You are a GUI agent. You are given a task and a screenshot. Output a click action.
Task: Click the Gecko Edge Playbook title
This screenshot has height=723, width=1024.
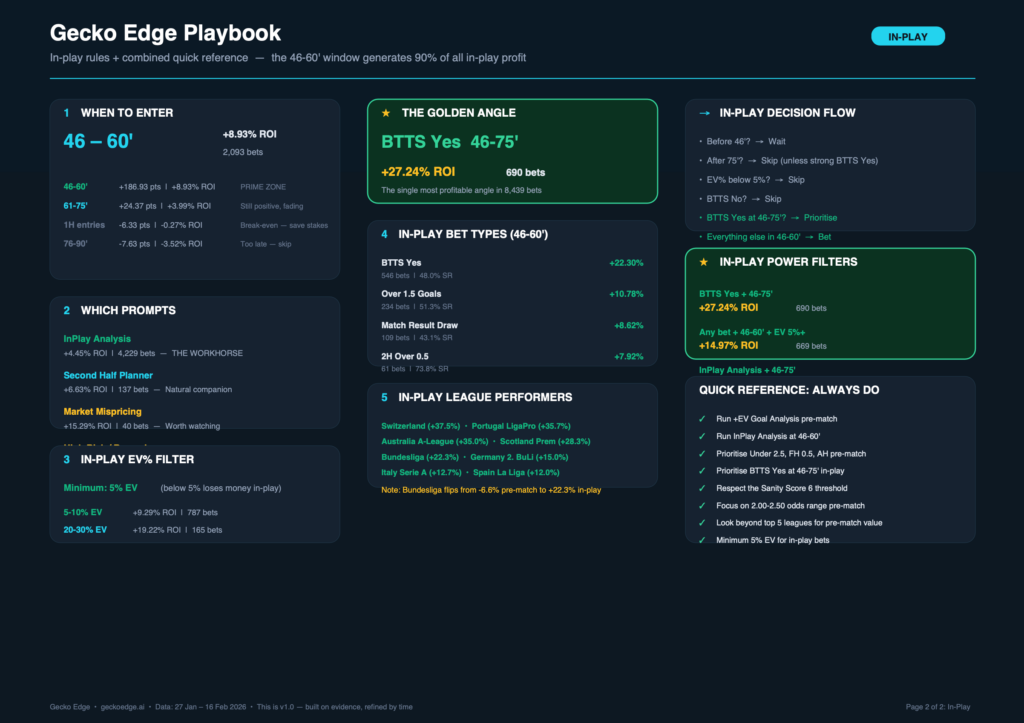(165, 34)
